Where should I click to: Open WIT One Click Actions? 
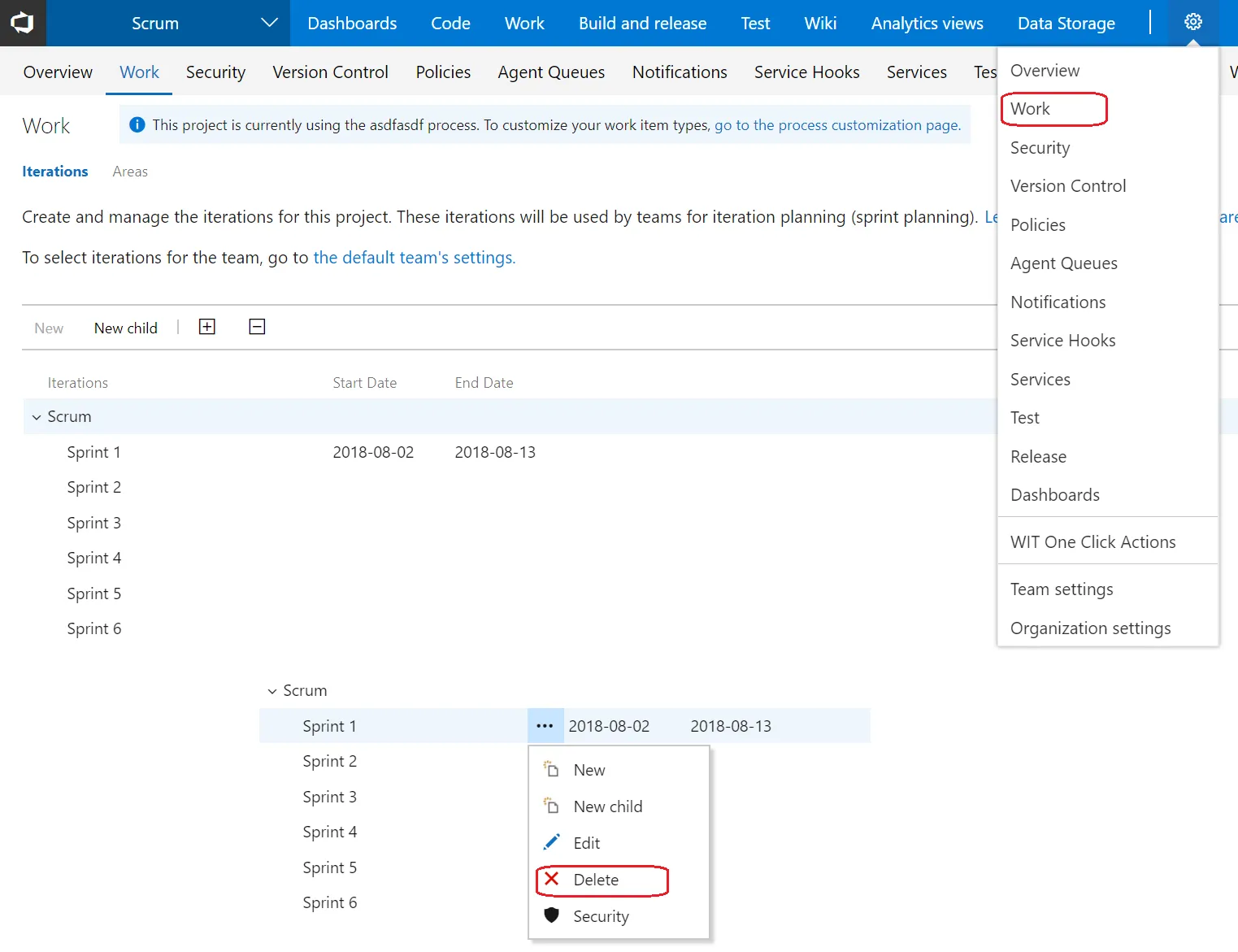coord(1092,542)
